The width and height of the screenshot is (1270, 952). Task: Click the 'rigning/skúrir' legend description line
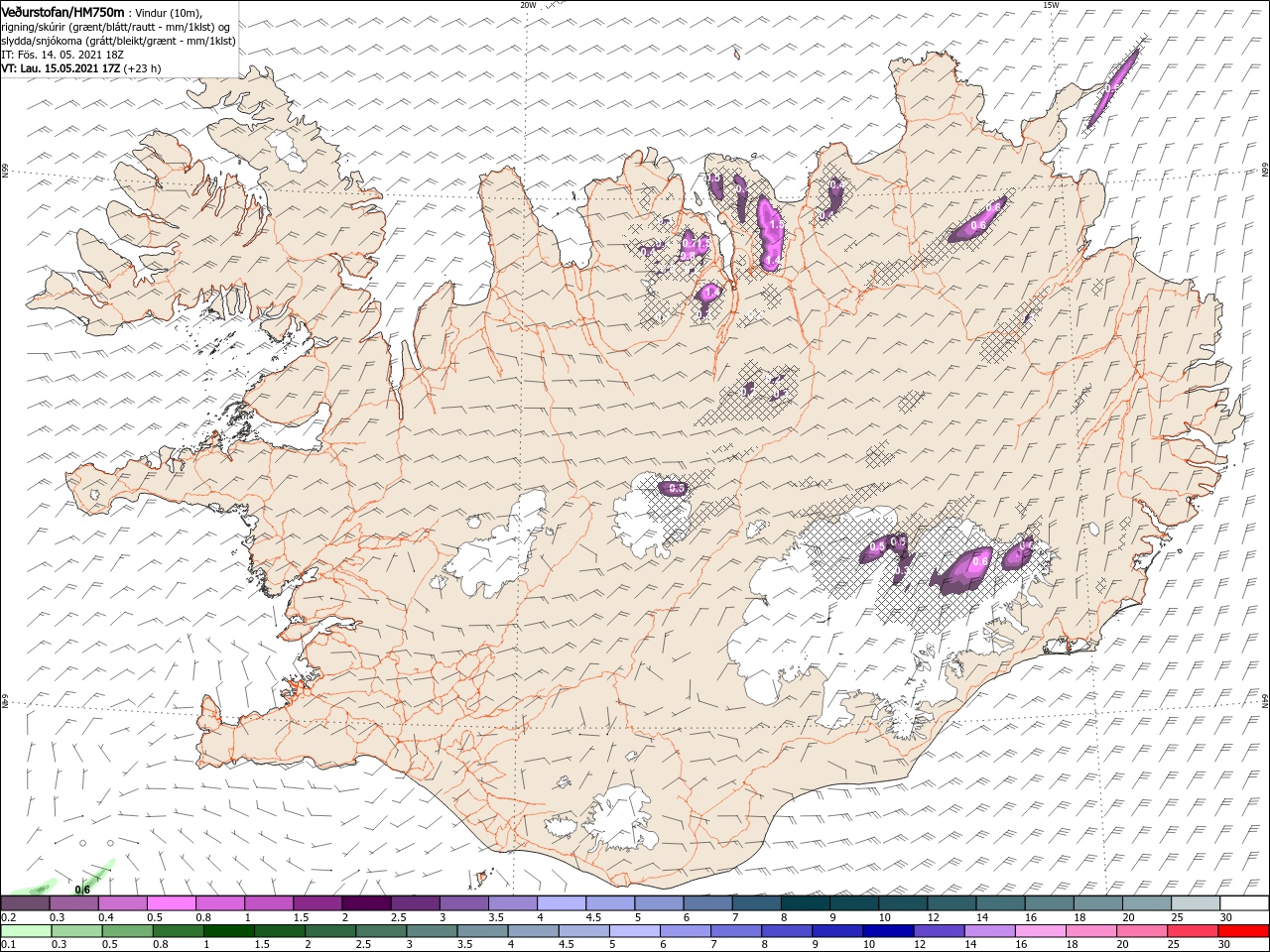115,27
